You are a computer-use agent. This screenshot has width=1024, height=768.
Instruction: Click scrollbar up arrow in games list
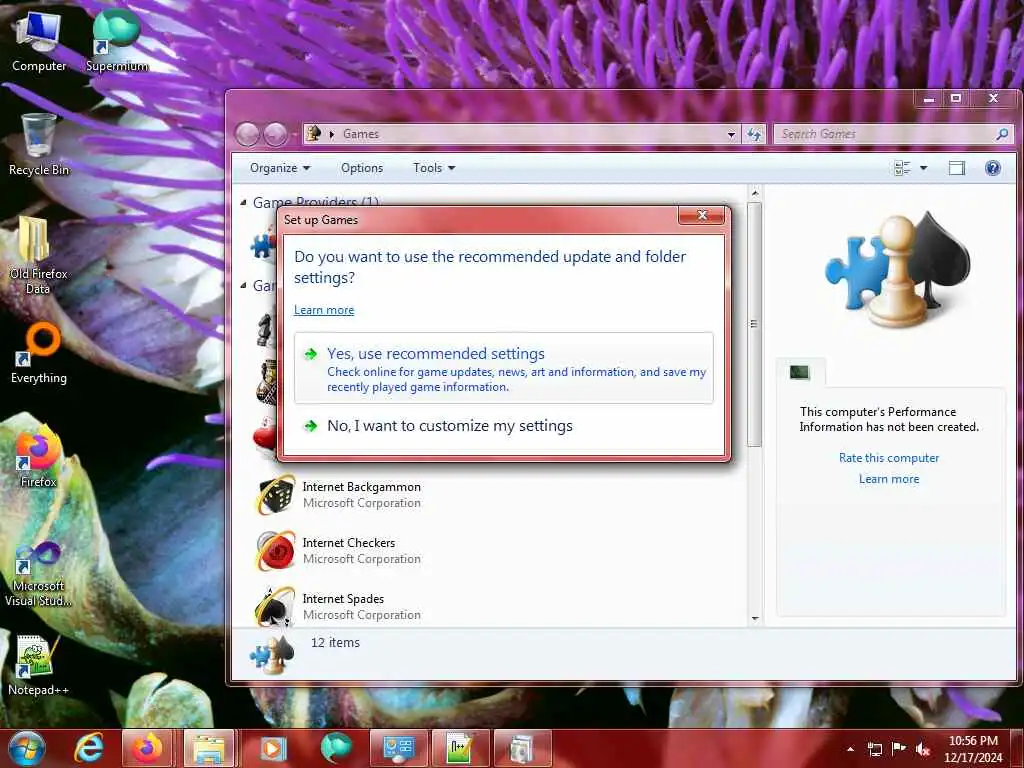pos(755,193)
